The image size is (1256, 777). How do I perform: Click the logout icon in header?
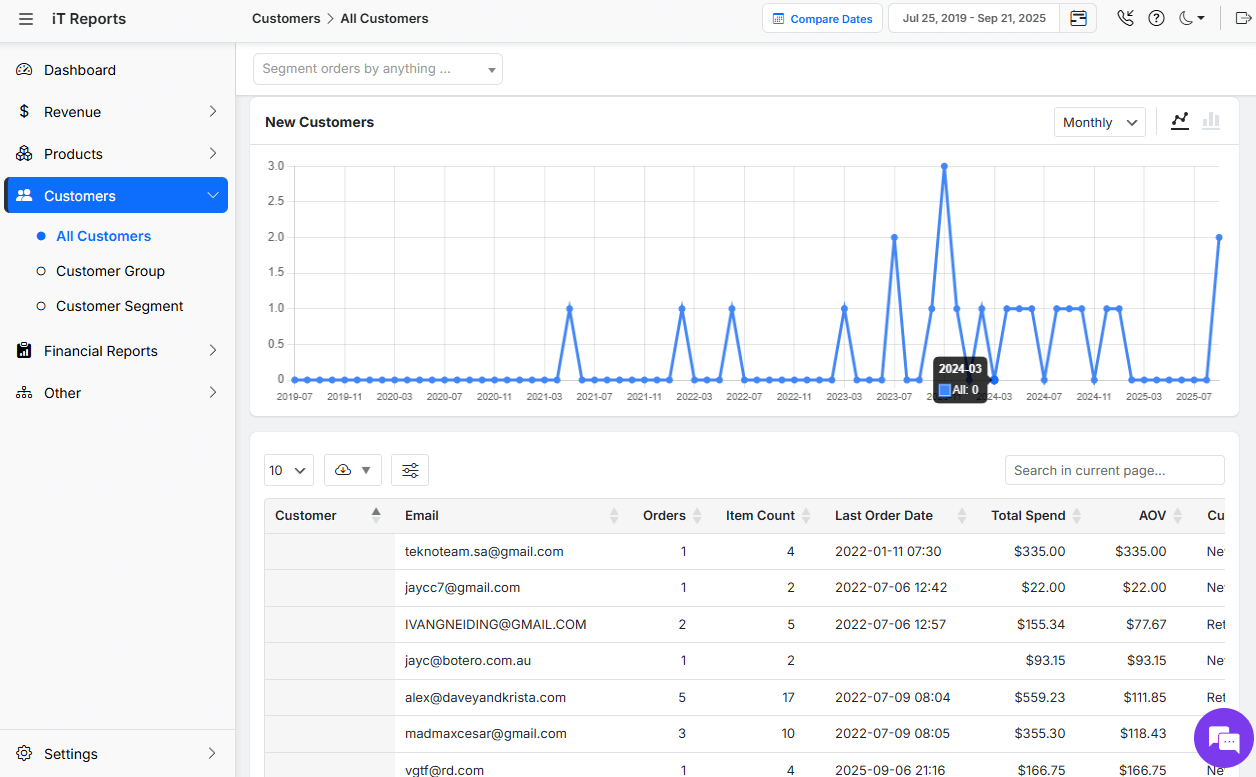pos(1243,19)
